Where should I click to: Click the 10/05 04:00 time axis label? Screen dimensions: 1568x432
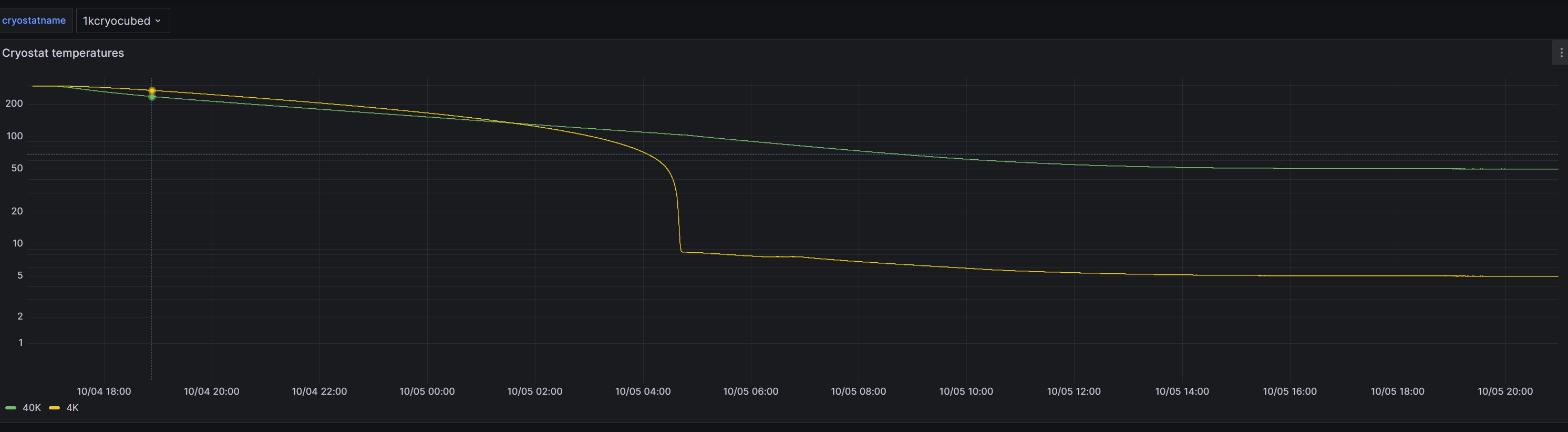[x=643, y=391]
